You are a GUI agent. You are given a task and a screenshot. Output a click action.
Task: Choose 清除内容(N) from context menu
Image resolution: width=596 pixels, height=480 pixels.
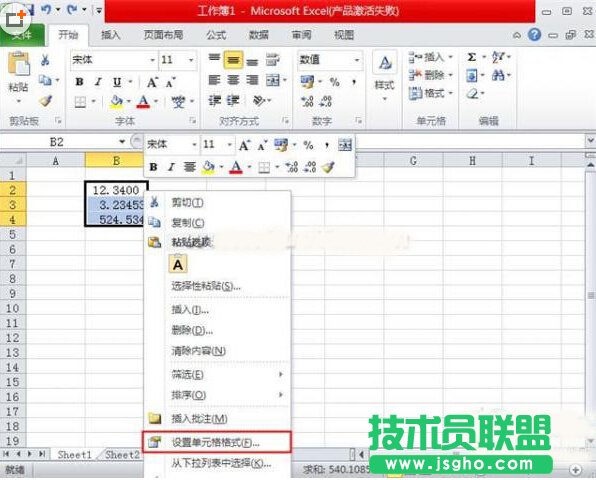[x=217, y=351]
